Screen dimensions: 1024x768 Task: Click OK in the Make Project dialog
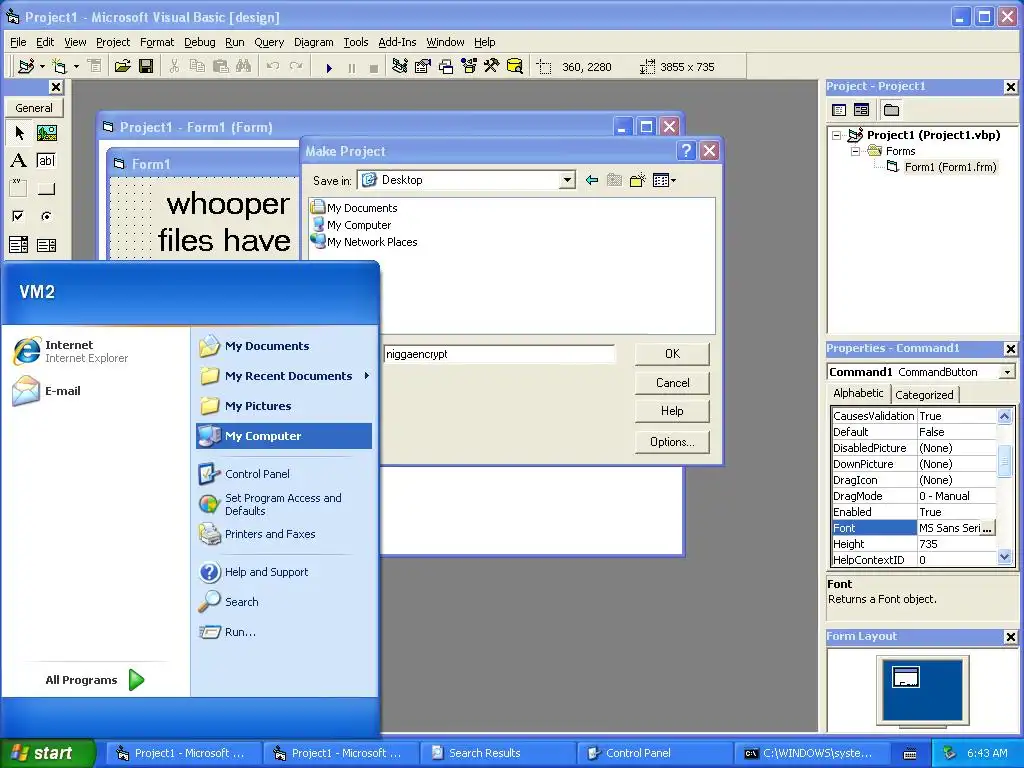(x=672, y=354)
